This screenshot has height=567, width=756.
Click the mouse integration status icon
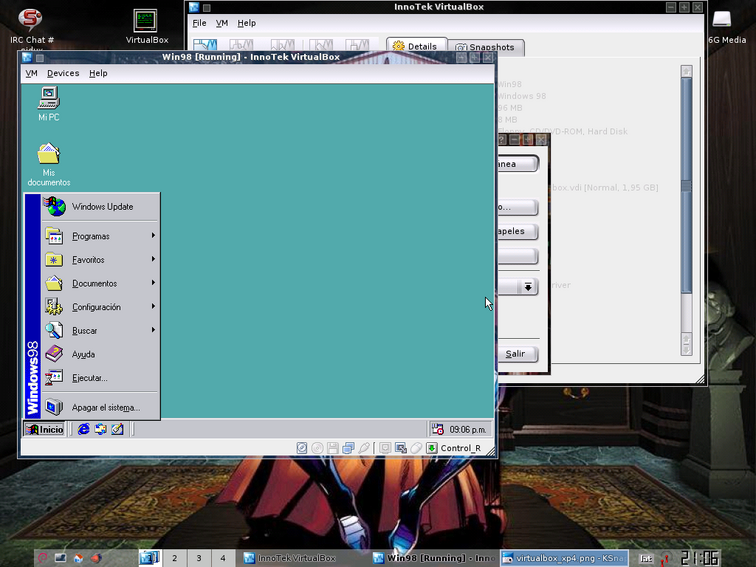coord(416,448)
